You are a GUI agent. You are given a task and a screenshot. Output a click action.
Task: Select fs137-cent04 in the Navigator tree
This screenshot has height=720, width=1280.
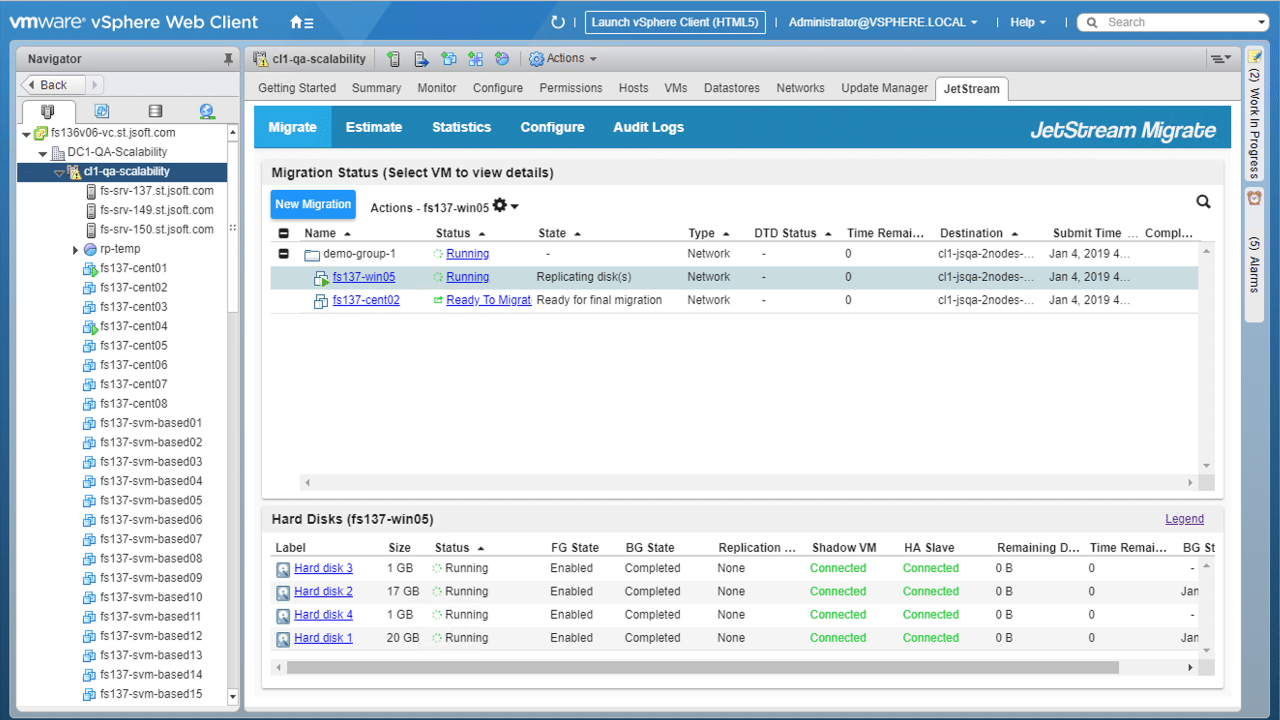133,326
